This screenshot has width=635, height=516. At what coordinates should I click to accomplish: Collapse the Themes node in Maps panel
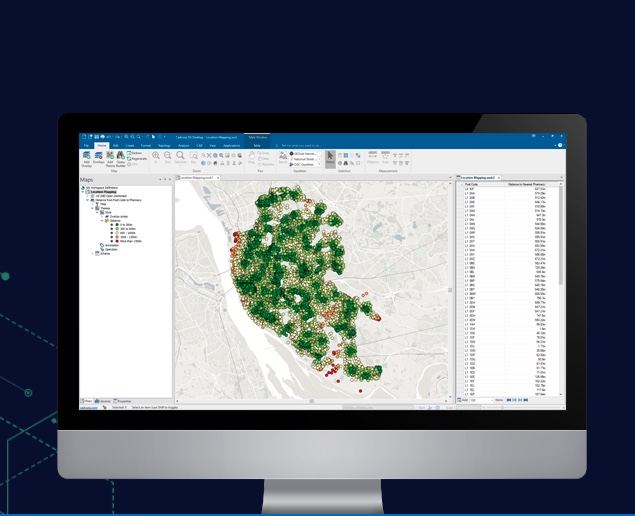[x=91, y=208]
